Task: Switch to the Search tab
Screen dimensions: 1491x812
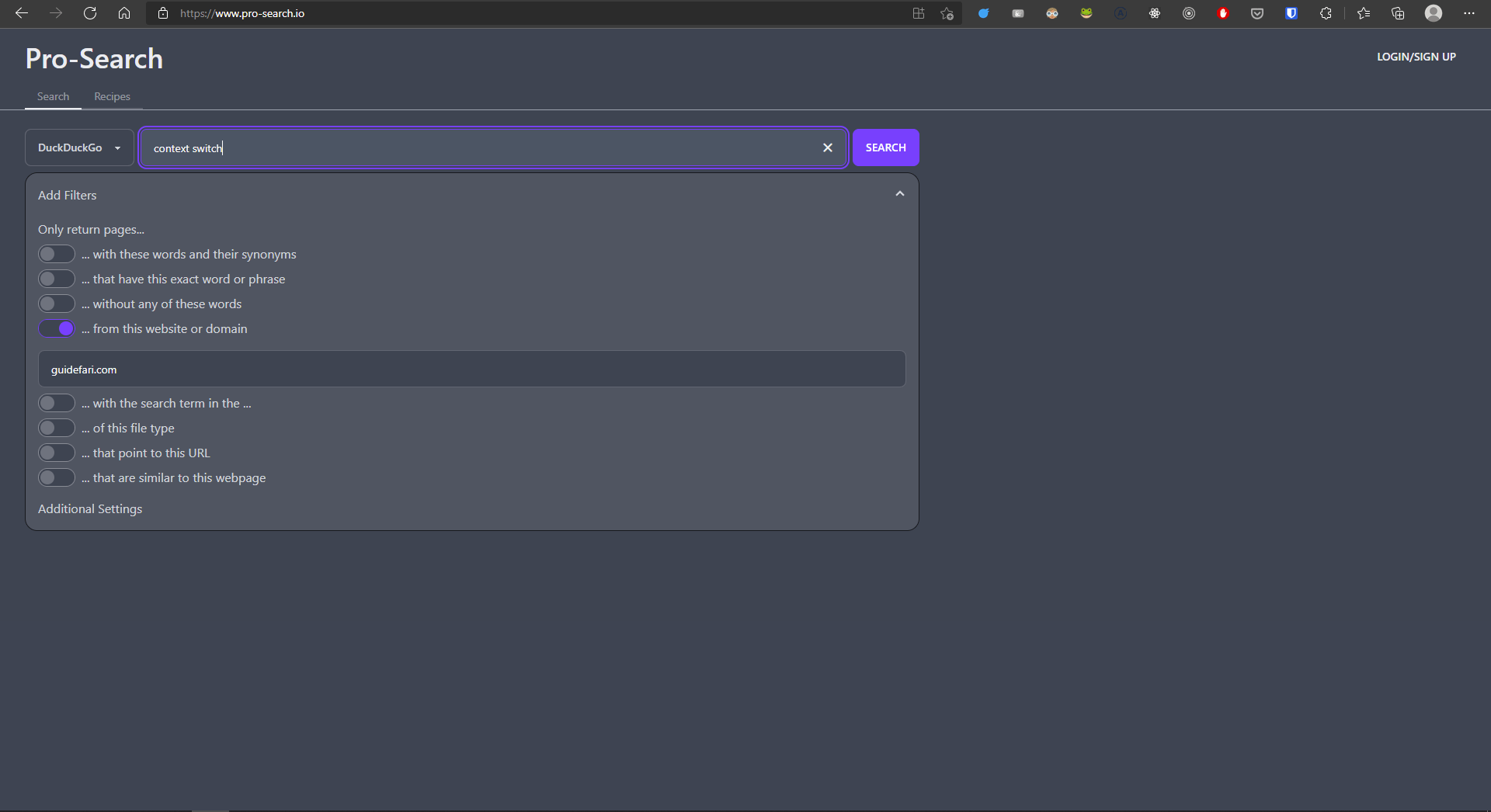Action: [53, 96]
